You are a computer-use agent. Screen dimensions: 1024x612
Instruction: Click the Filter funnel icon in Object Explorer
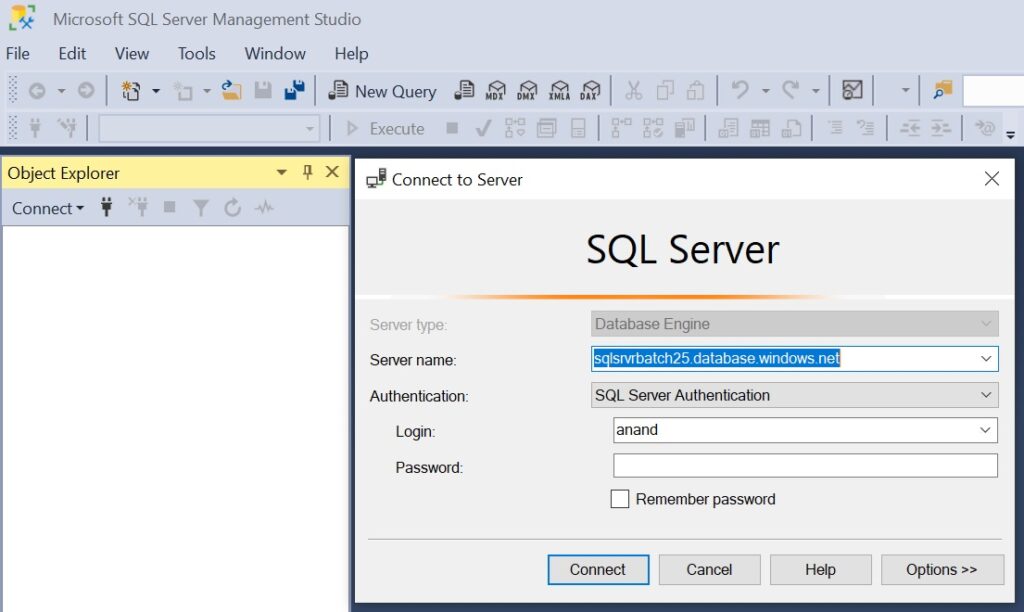[201, 208]
